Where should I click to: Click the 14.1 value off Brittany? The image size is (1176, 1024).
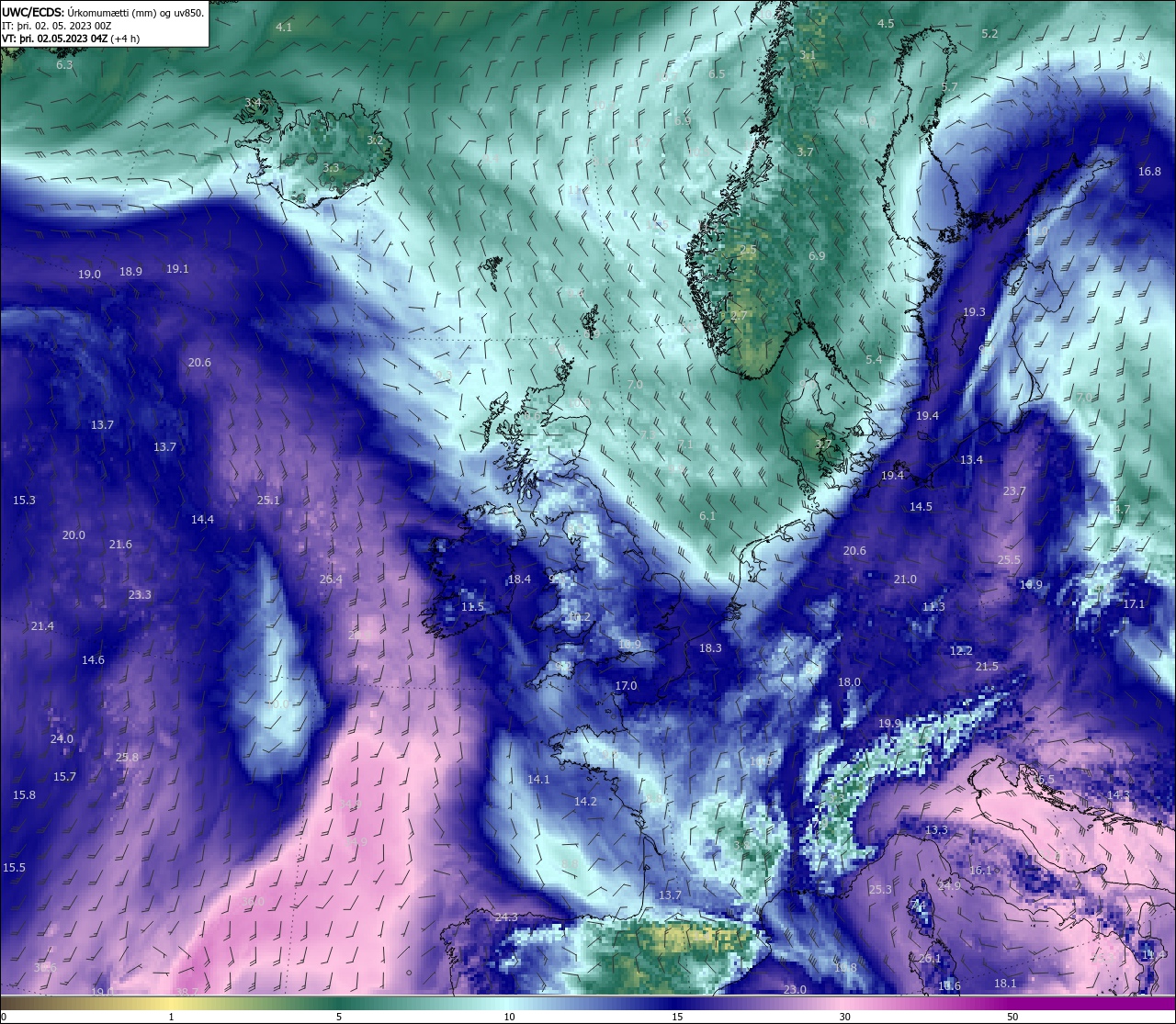coord(538,780)
